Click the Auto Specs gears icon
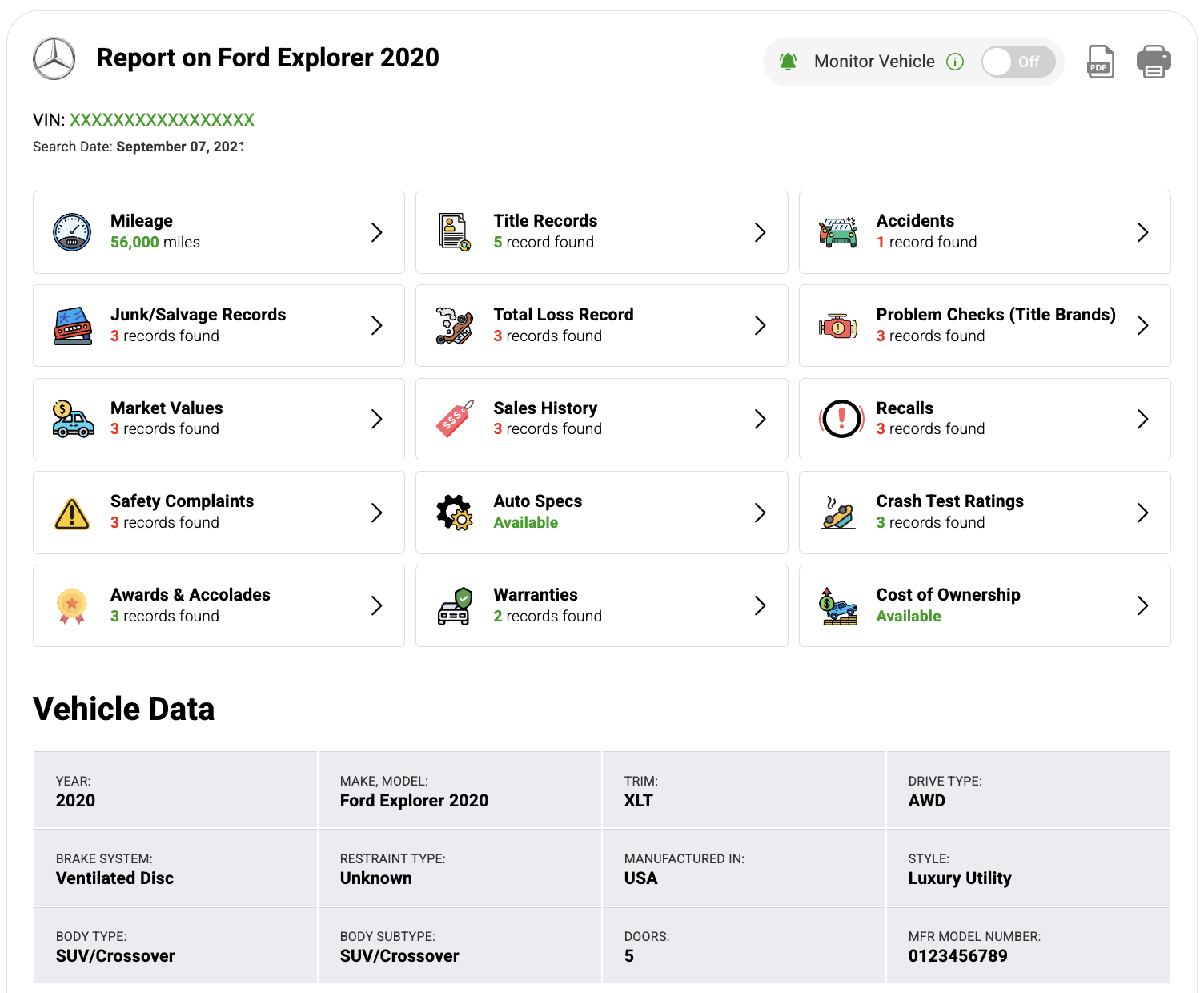 (454, 512)
